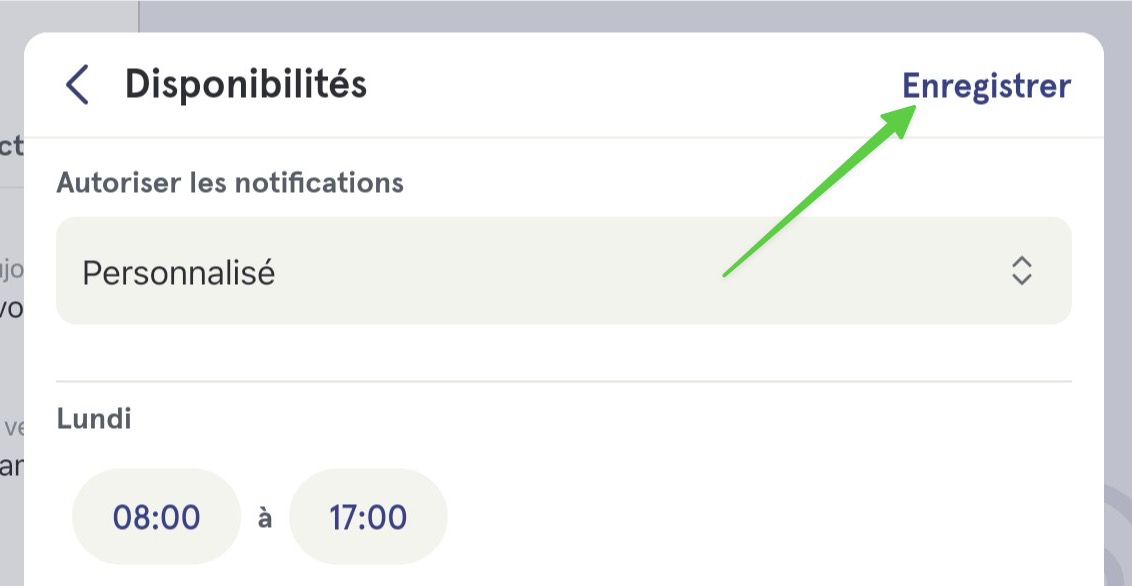Viewport: 1132px width, 586px height.
Task: Click the Disponibilités panel title
Action: (245, 84)
